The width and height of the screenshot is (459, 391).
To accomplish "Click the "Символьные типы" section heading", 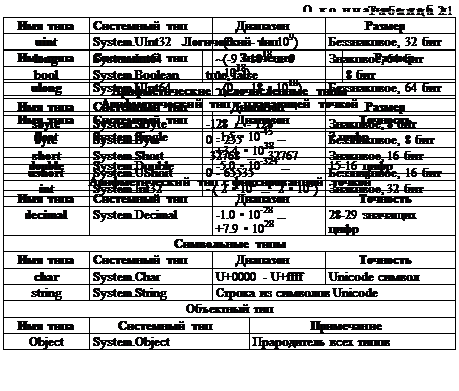I will pos(230,244).
